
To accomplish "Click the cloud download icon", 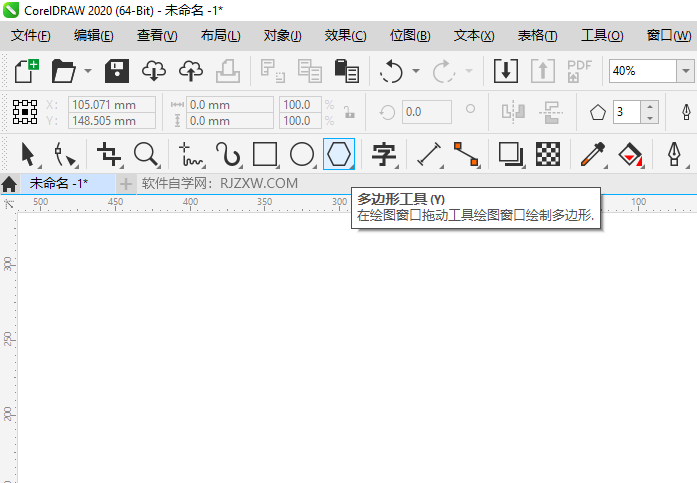I will click(154, 71).
